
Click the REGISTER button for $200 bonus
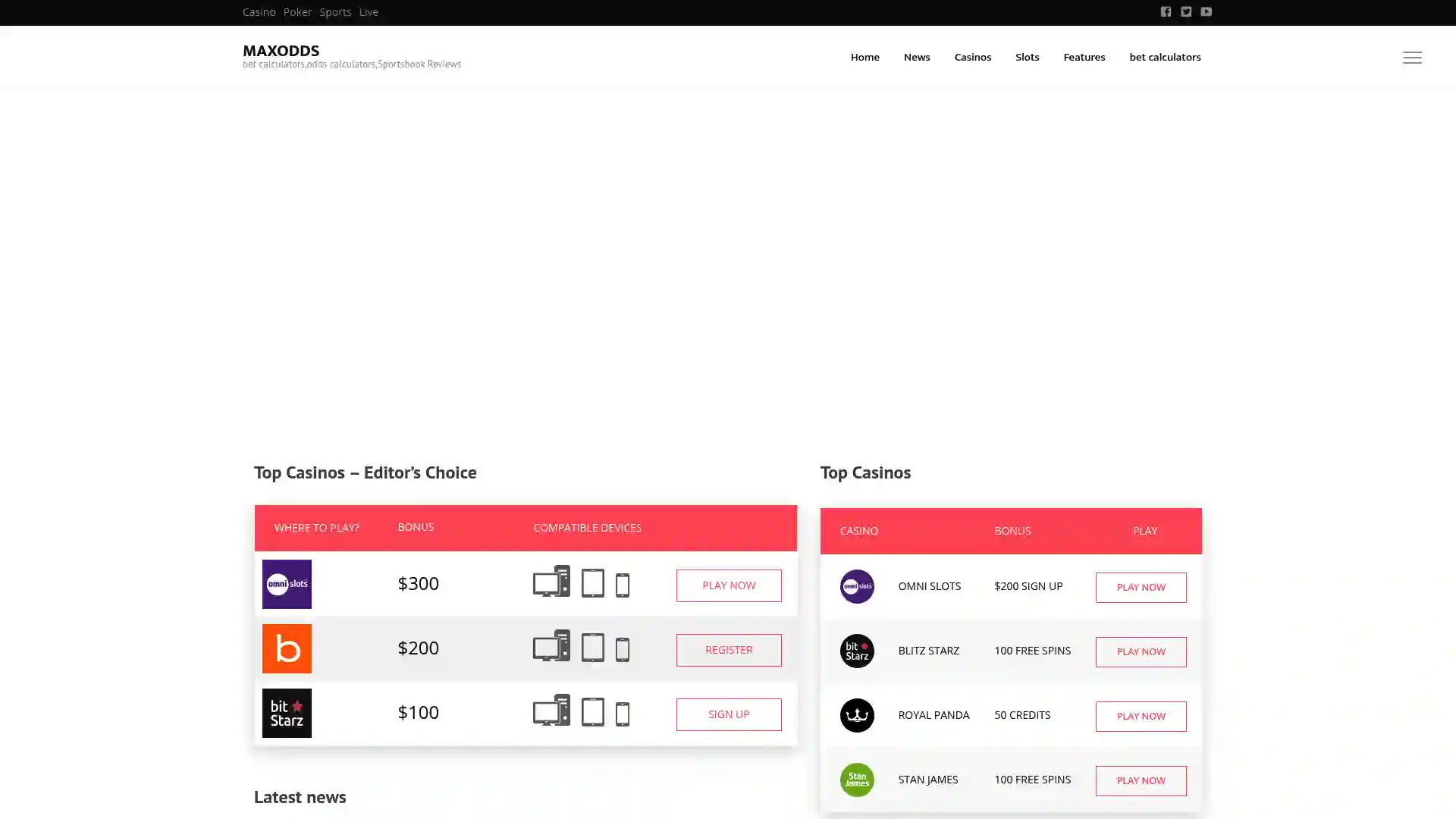coord(729,650)
